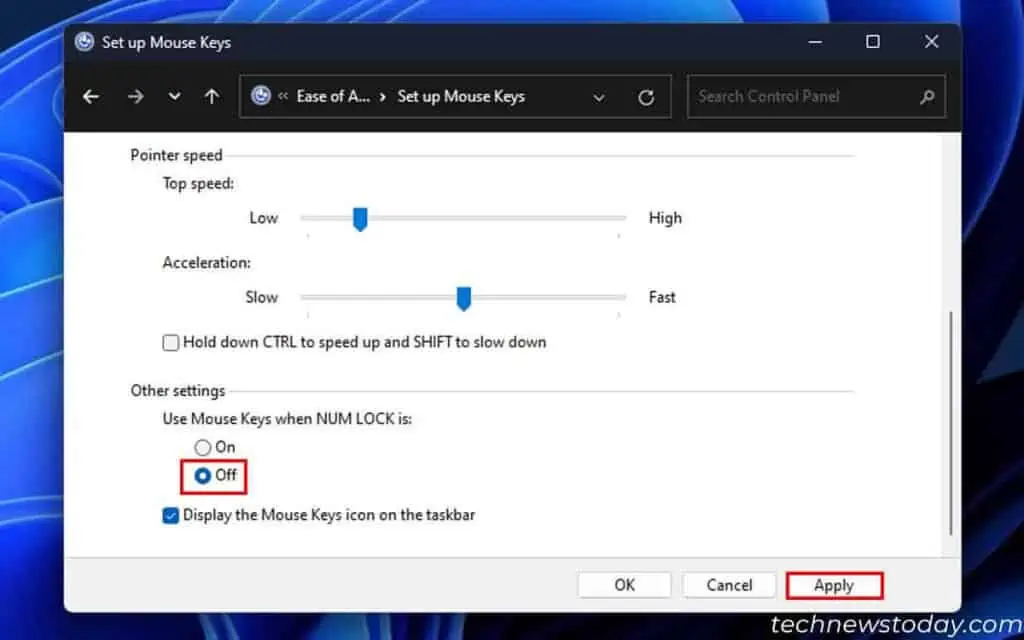1024x640 pixels.
Task: Close the Set up Mouse Keys window
Action: point(931,42)
